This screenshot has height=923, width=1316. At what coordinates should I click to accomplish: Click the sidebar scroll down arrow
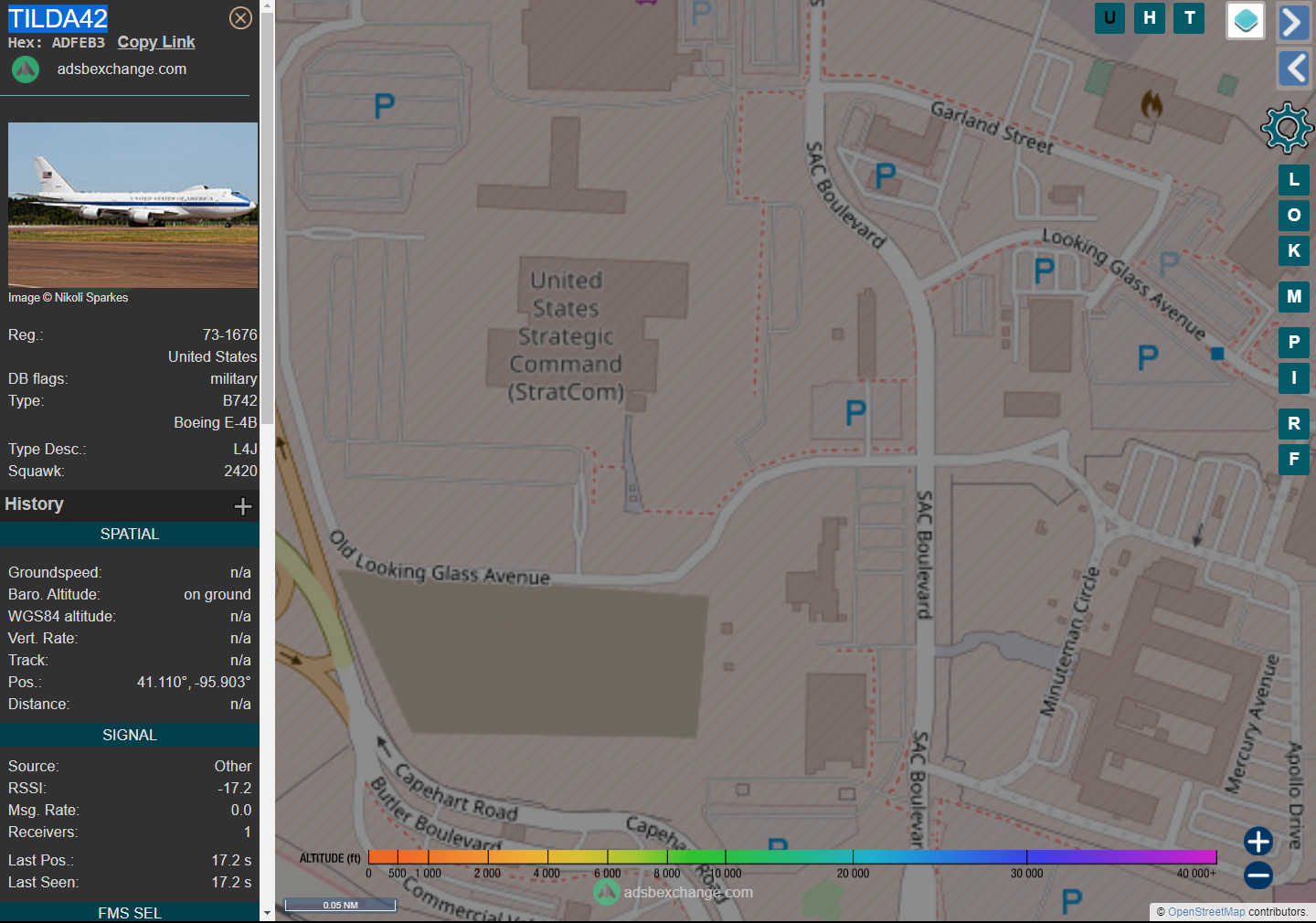tap(267, 913)
